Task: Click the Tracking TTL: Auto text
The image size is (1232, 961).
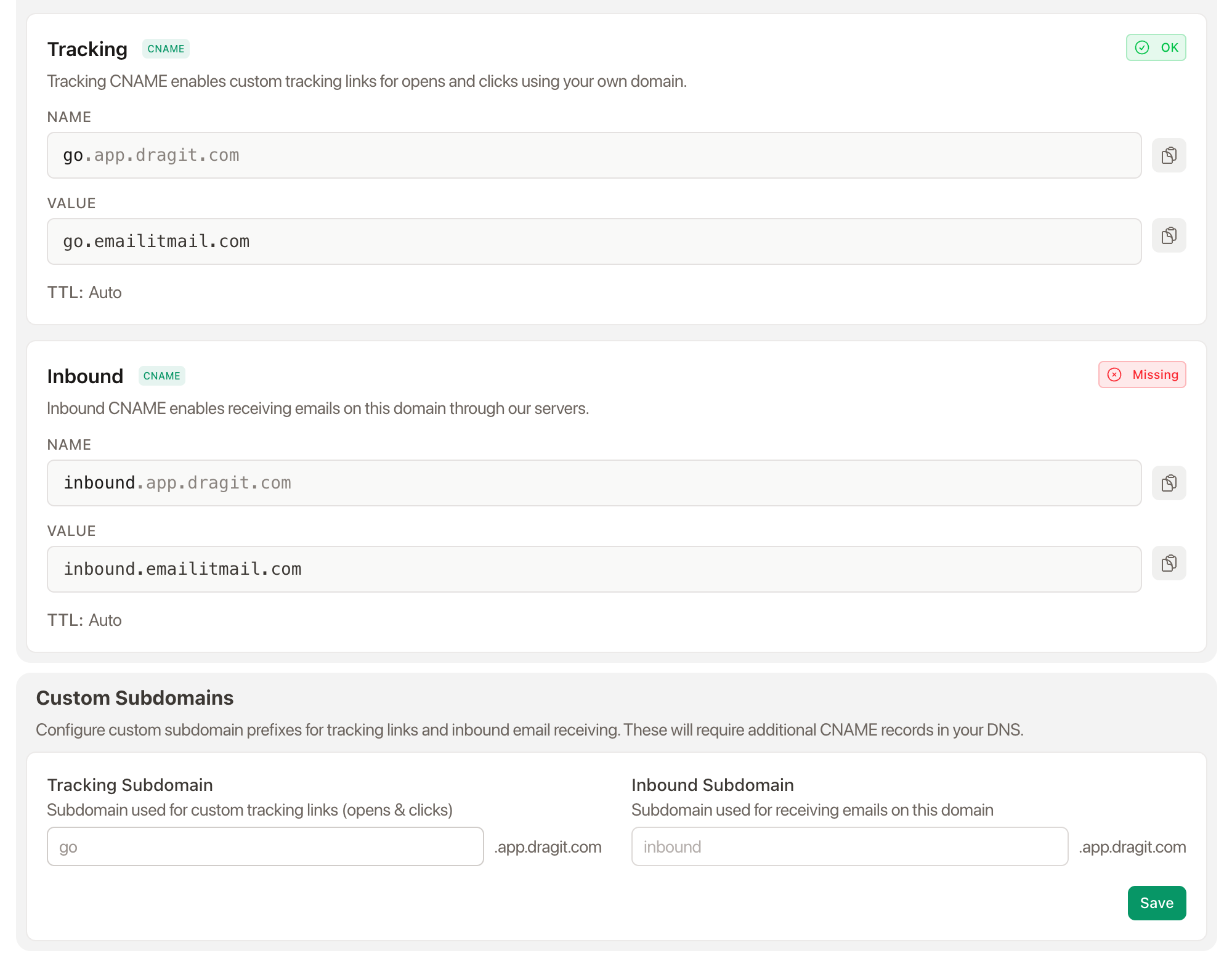Action: pos(84,293)
